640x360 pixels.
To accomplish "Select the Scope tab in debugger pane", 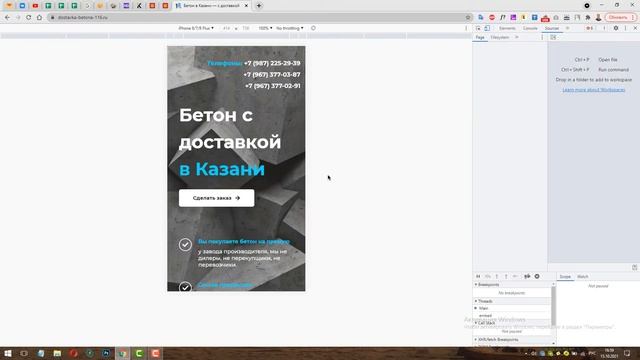I will [565, 277].
